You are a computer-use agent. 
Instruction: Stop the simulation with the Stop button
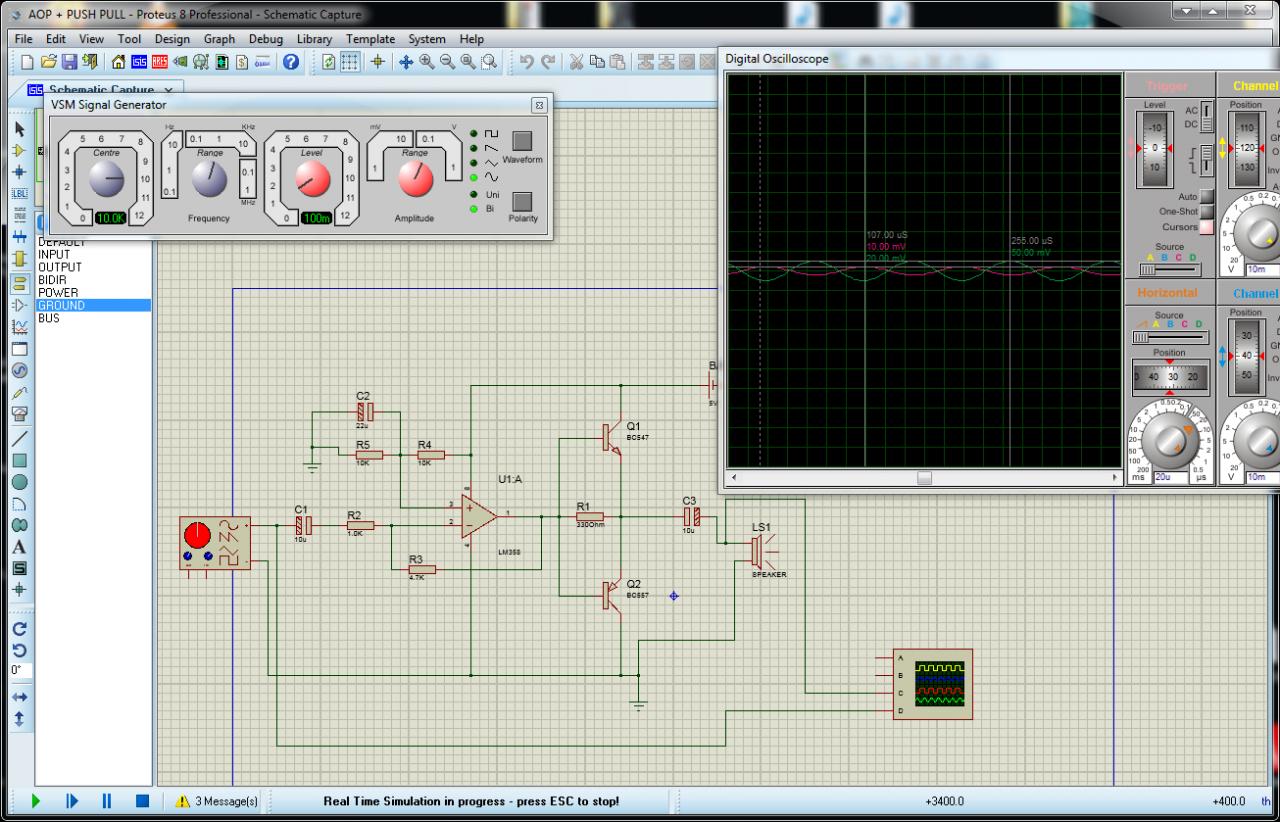pyautogui.click(x=142, y=801)
